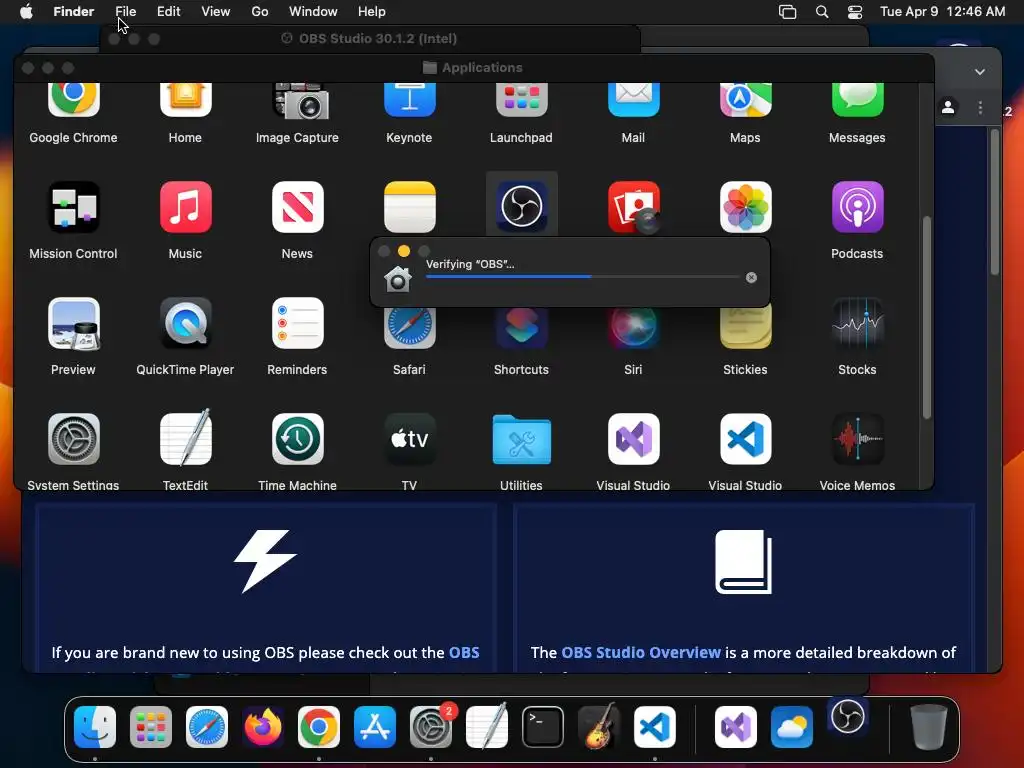The height and width of the screenshot is (768, 1024).
Task: Open the Stocks app
Action: coord(857,324)
